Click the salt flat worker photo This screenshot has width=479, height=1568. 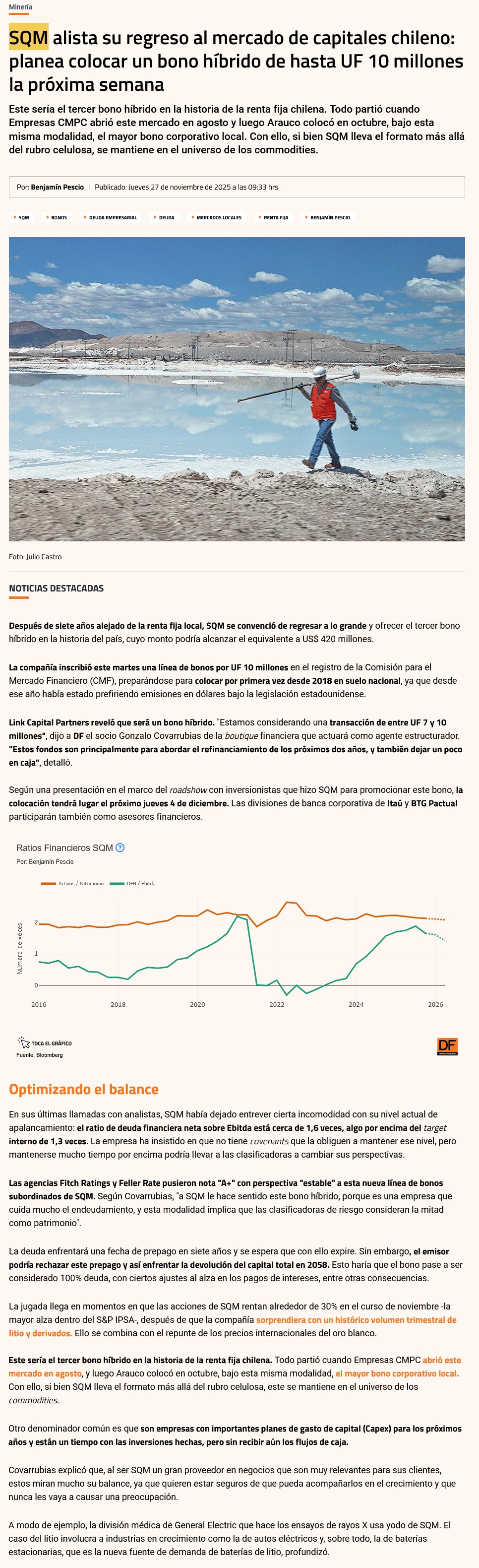[237, 389]
